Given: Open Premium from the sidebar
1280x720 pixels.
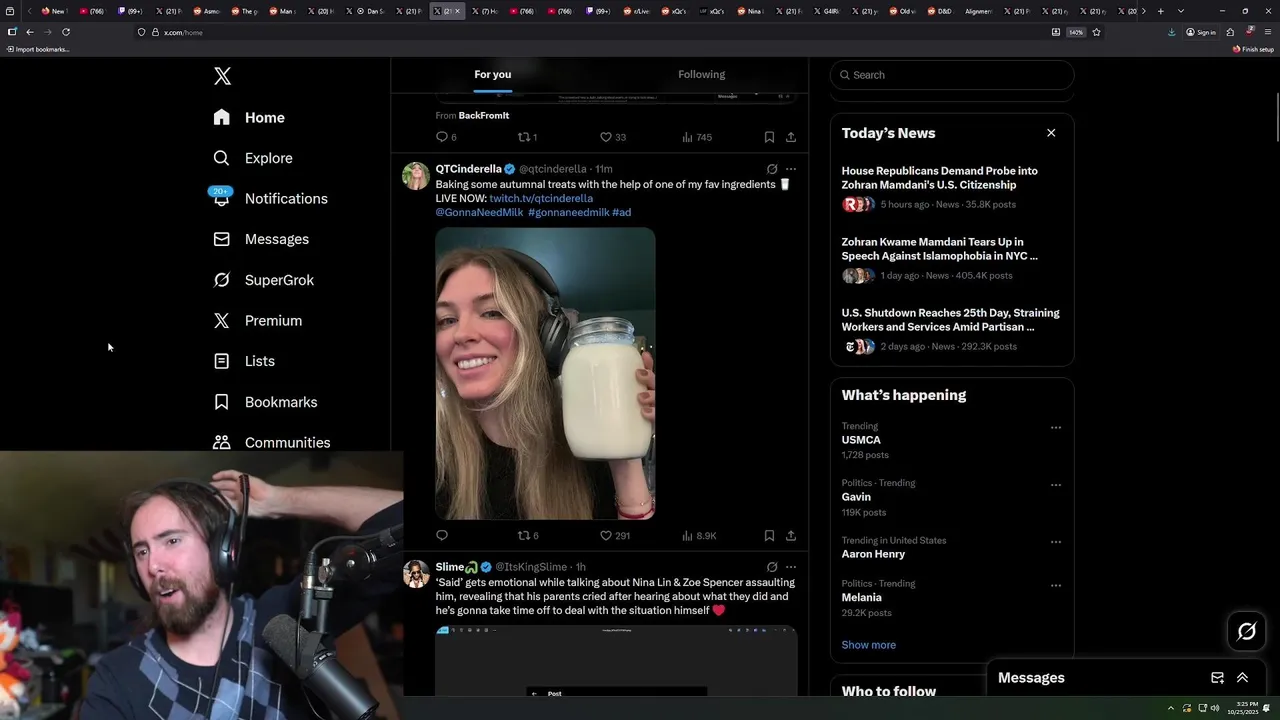Looking at the screenshot, I should 257,321.
